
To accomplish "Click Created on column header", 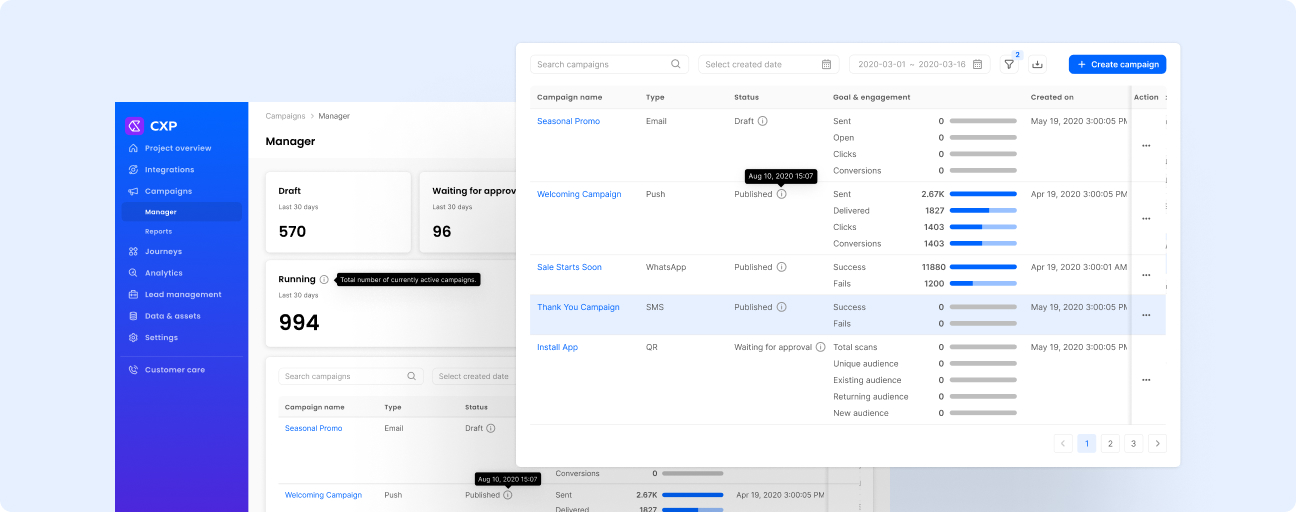I will point(1052,97).
